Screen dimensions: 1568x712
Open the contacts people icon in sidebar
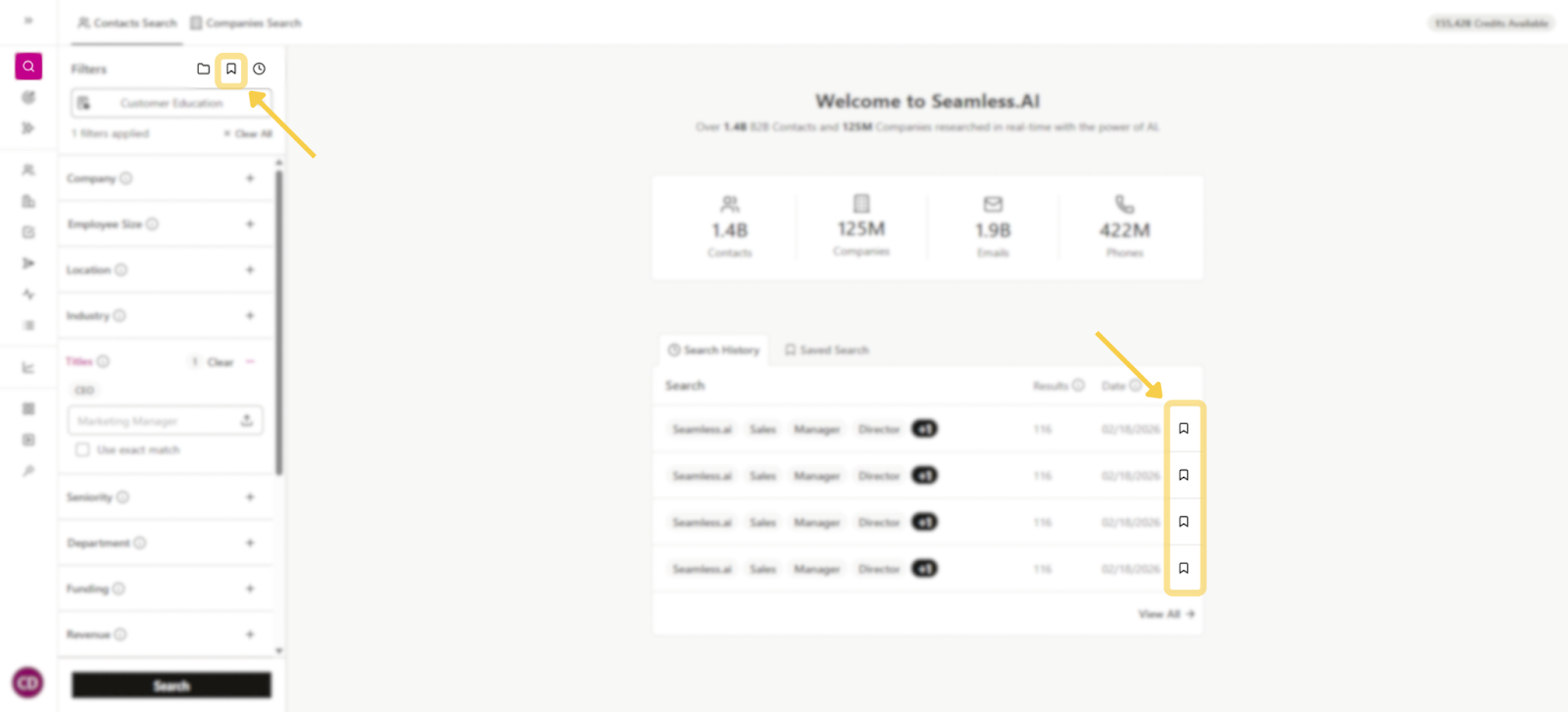coord(28,169)
